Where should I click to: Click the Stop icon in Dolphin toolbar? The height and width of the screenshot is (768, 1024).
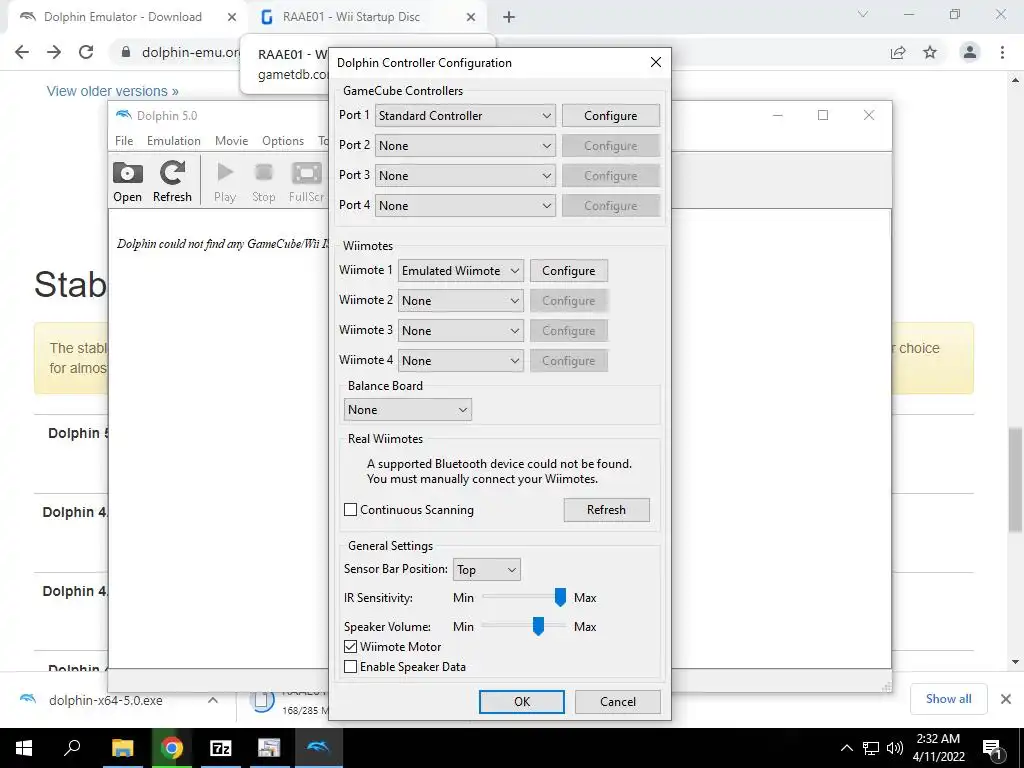coord(264,182)
